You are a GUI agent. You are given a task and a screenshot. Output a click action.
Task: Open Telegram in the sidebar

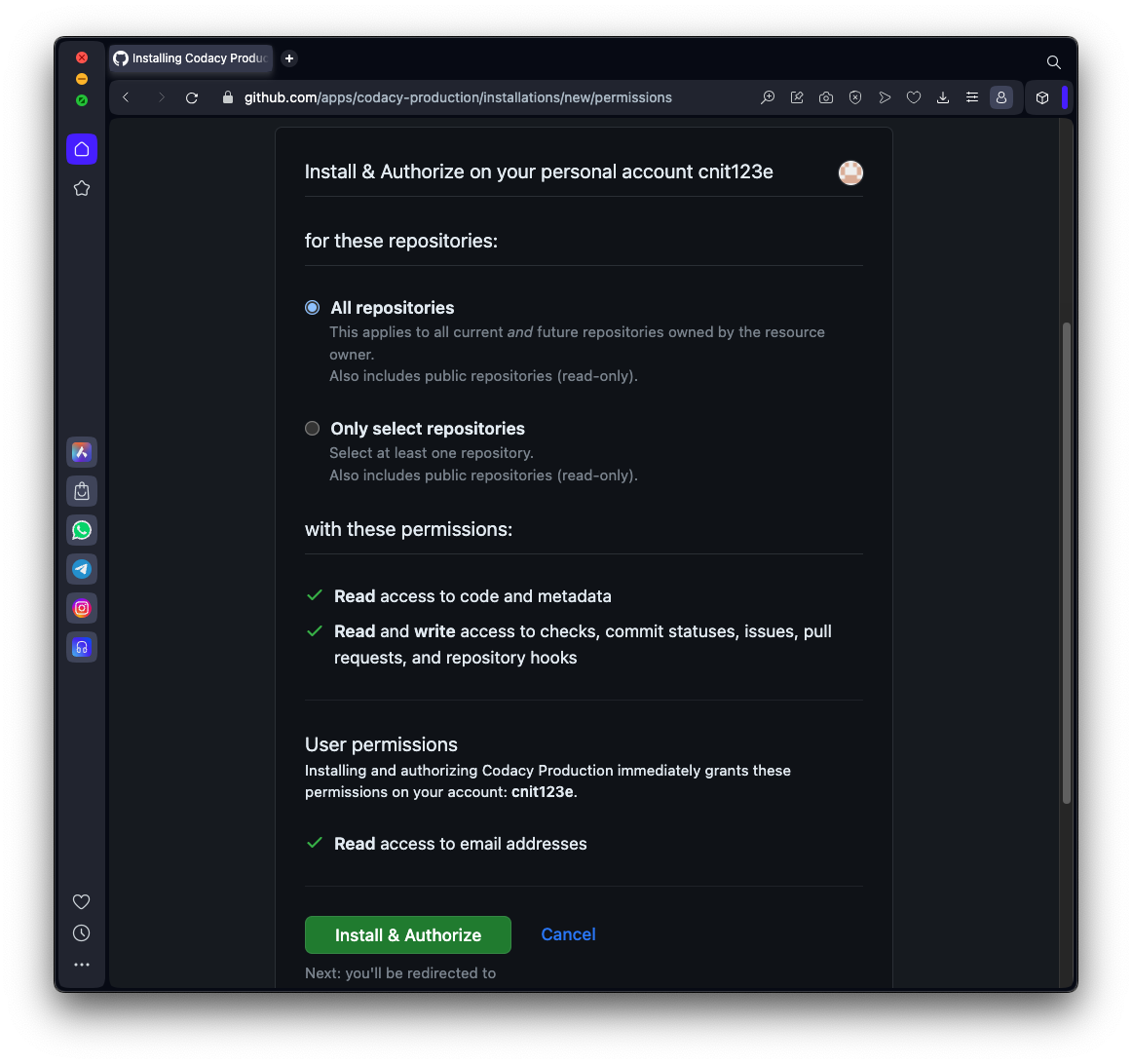tap(82, 569)
